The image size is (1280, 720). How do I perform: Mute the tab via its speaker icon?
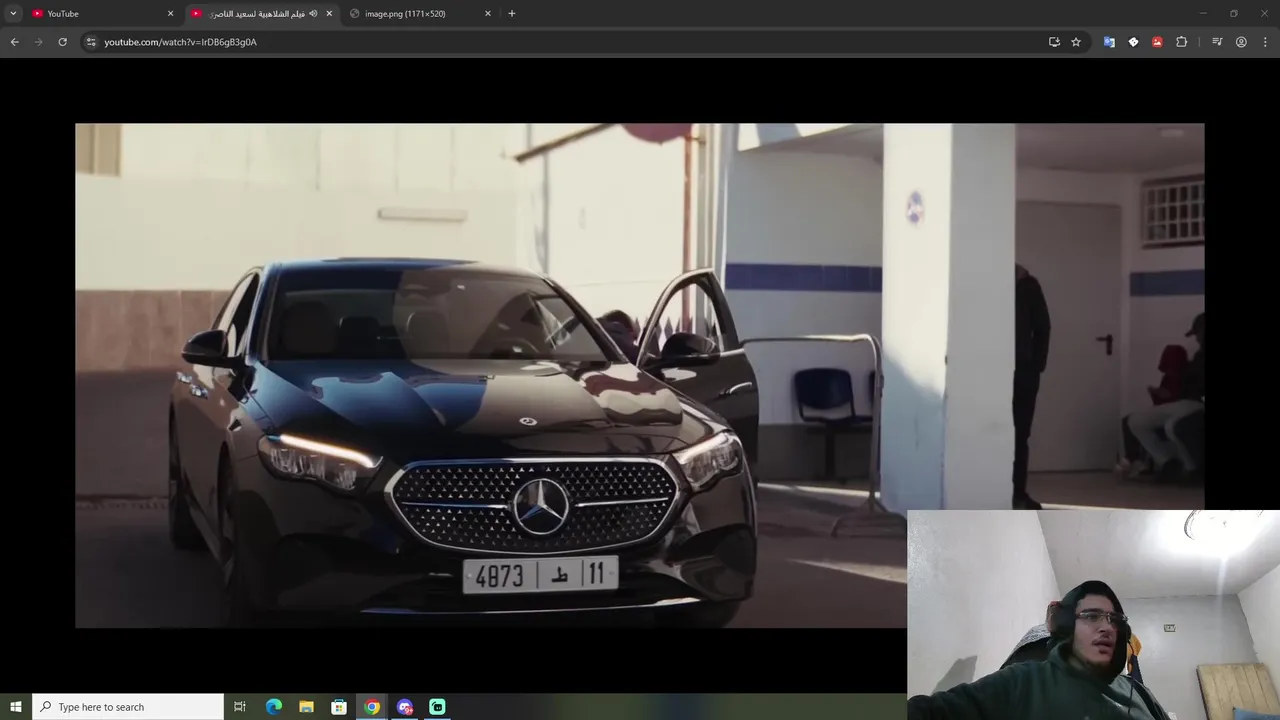[313, 13]
